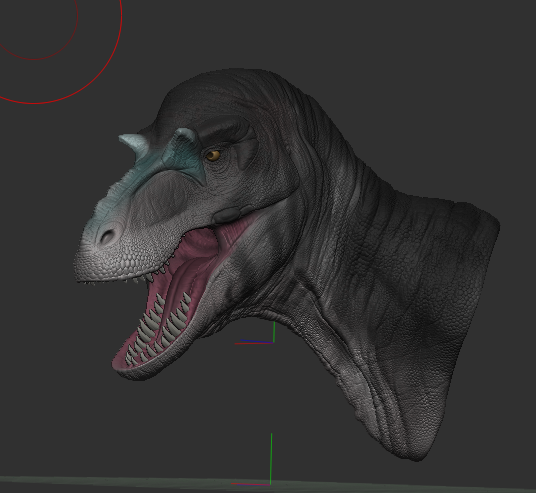The width and height of the screenshot is (536, 493).
Task: Click the row of lower jaw teeth
Action: [157, 329]
